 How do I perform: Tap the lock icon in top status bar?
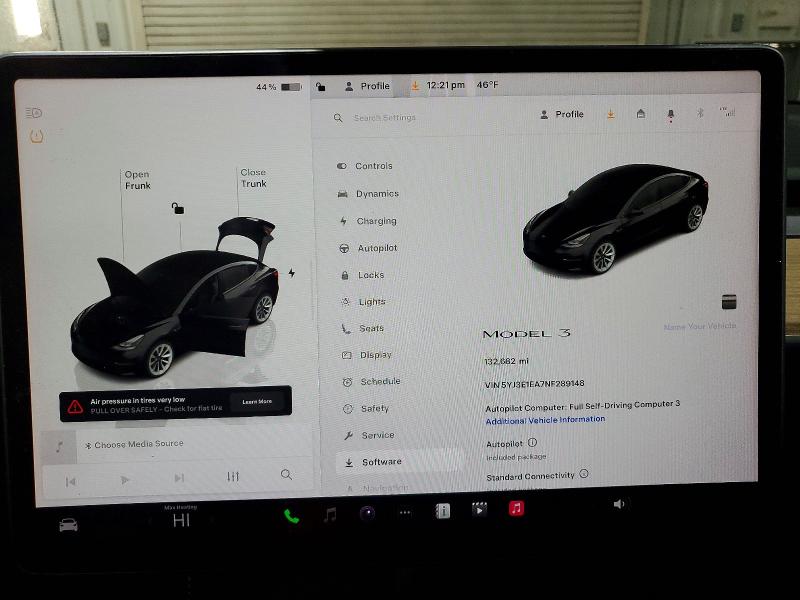tap(320, 87)
